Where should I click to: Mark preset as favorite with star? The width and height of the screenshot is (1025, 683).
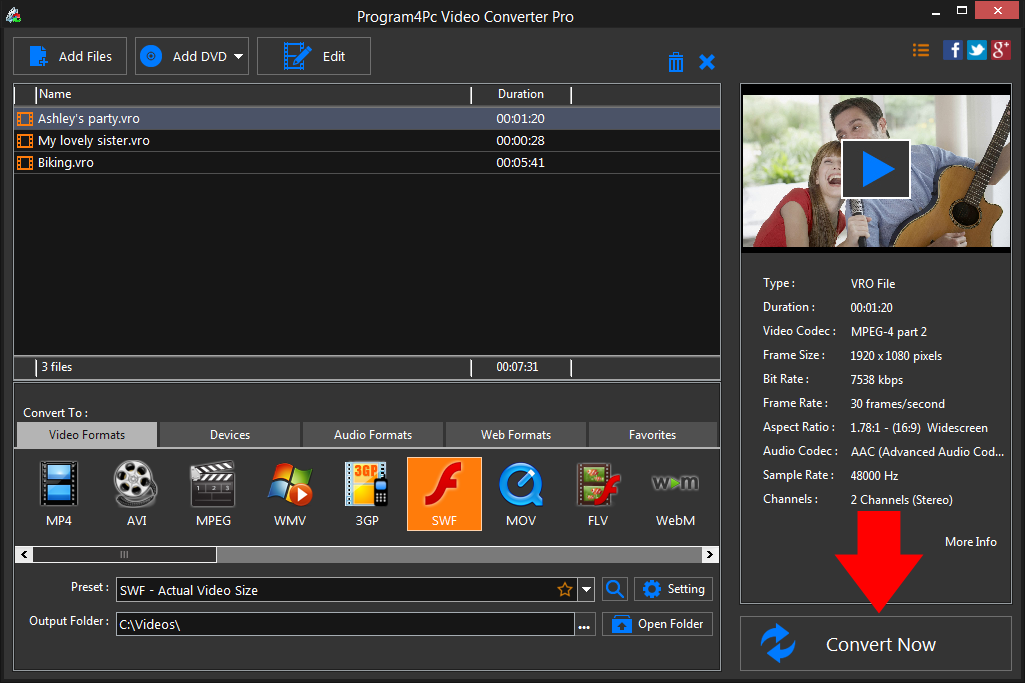click(565, 590)
